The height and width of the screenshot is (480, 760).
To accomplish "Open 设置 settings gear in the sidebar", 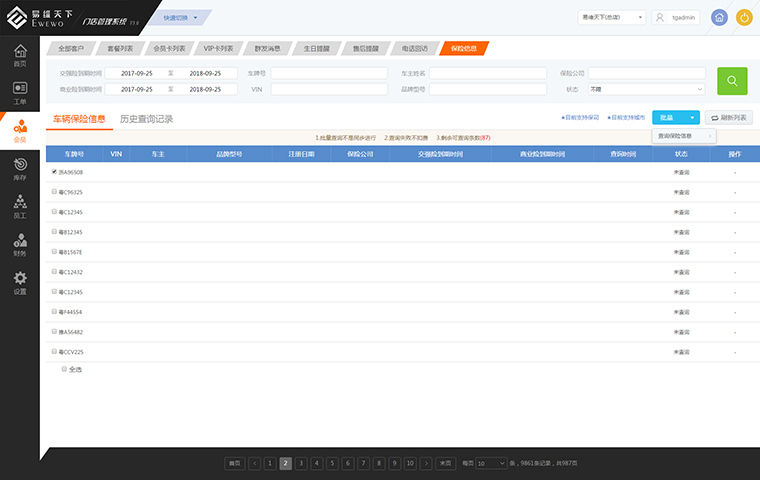I will click(20, 283).
